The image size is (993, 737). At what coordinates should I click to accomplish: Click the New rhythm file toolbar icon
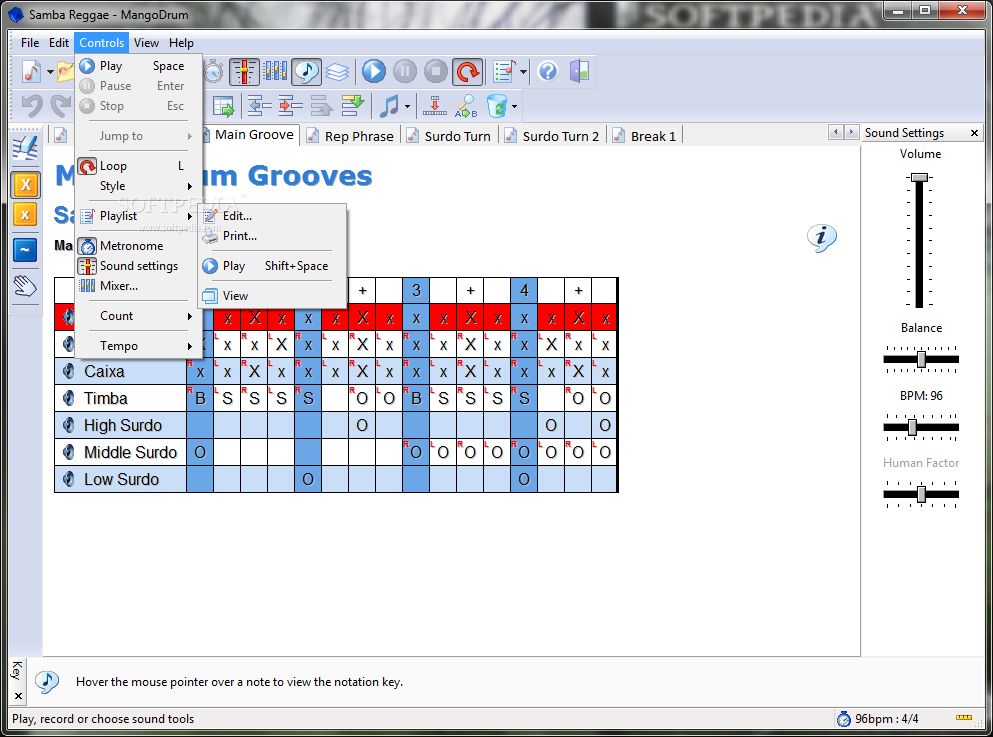(31, 72)
